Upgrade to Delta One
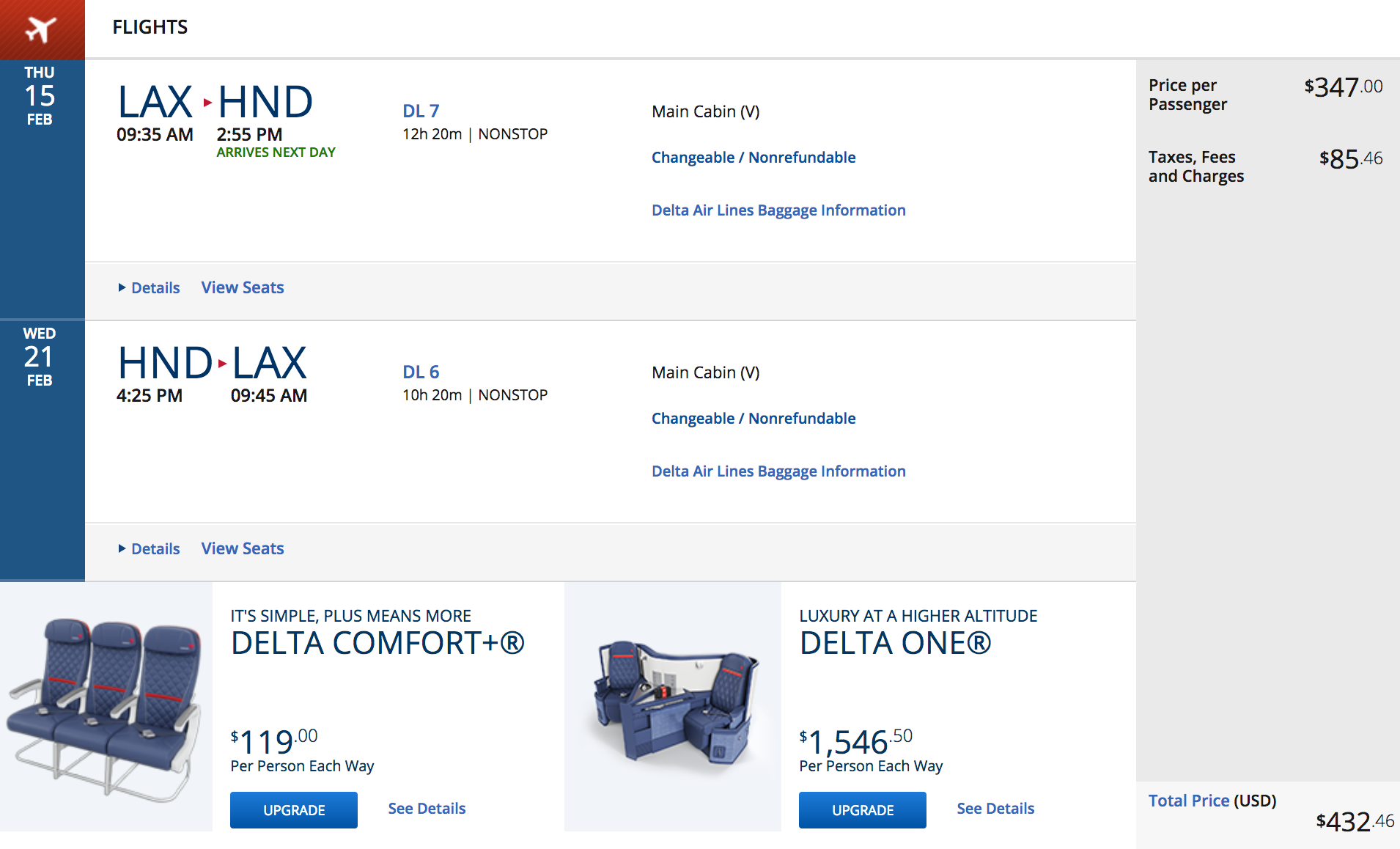 point(863,810)
